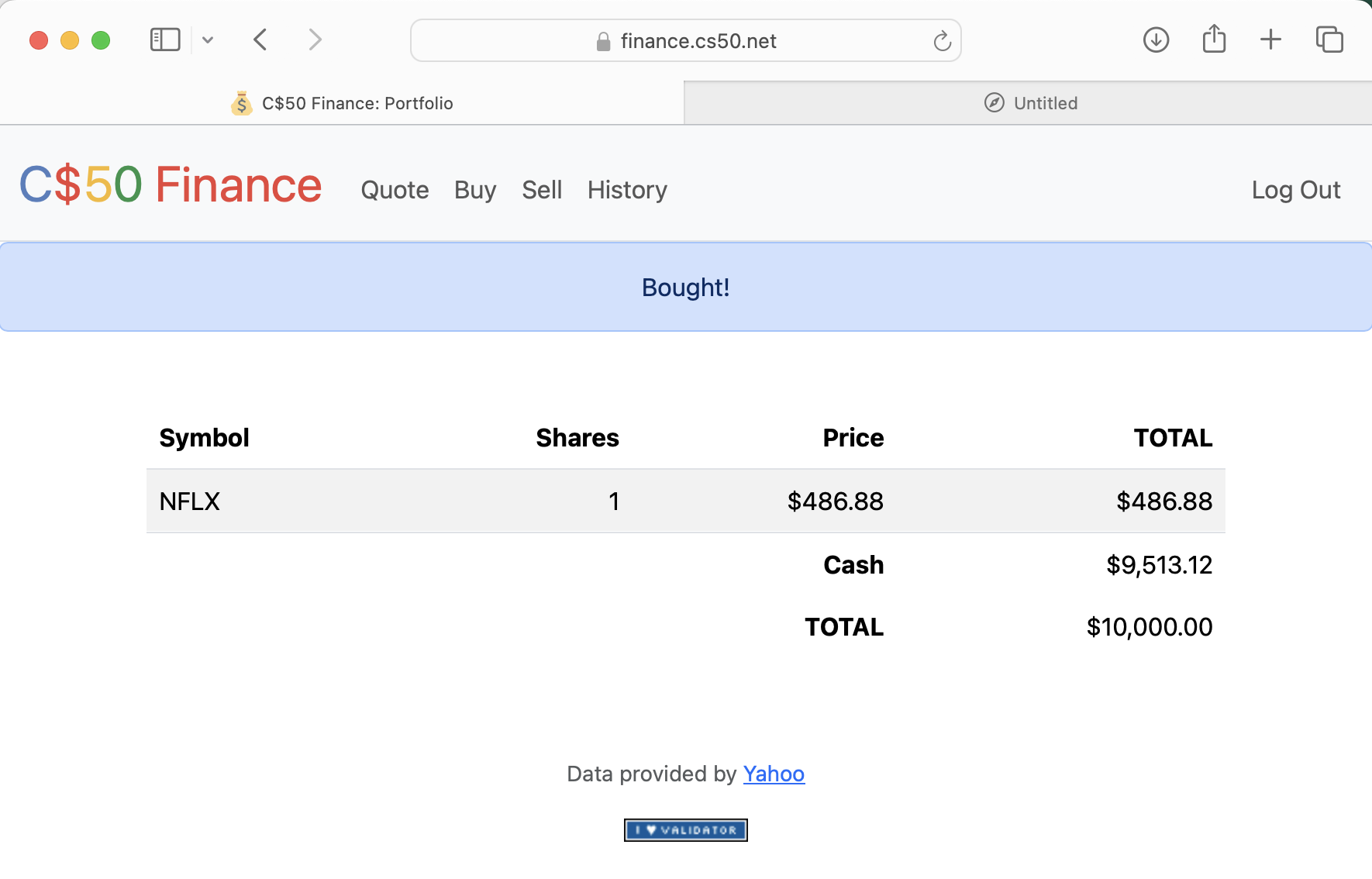
Task: Open a new tab with the plus icon
Action: pyautogui.click(x=1270, y=40)
